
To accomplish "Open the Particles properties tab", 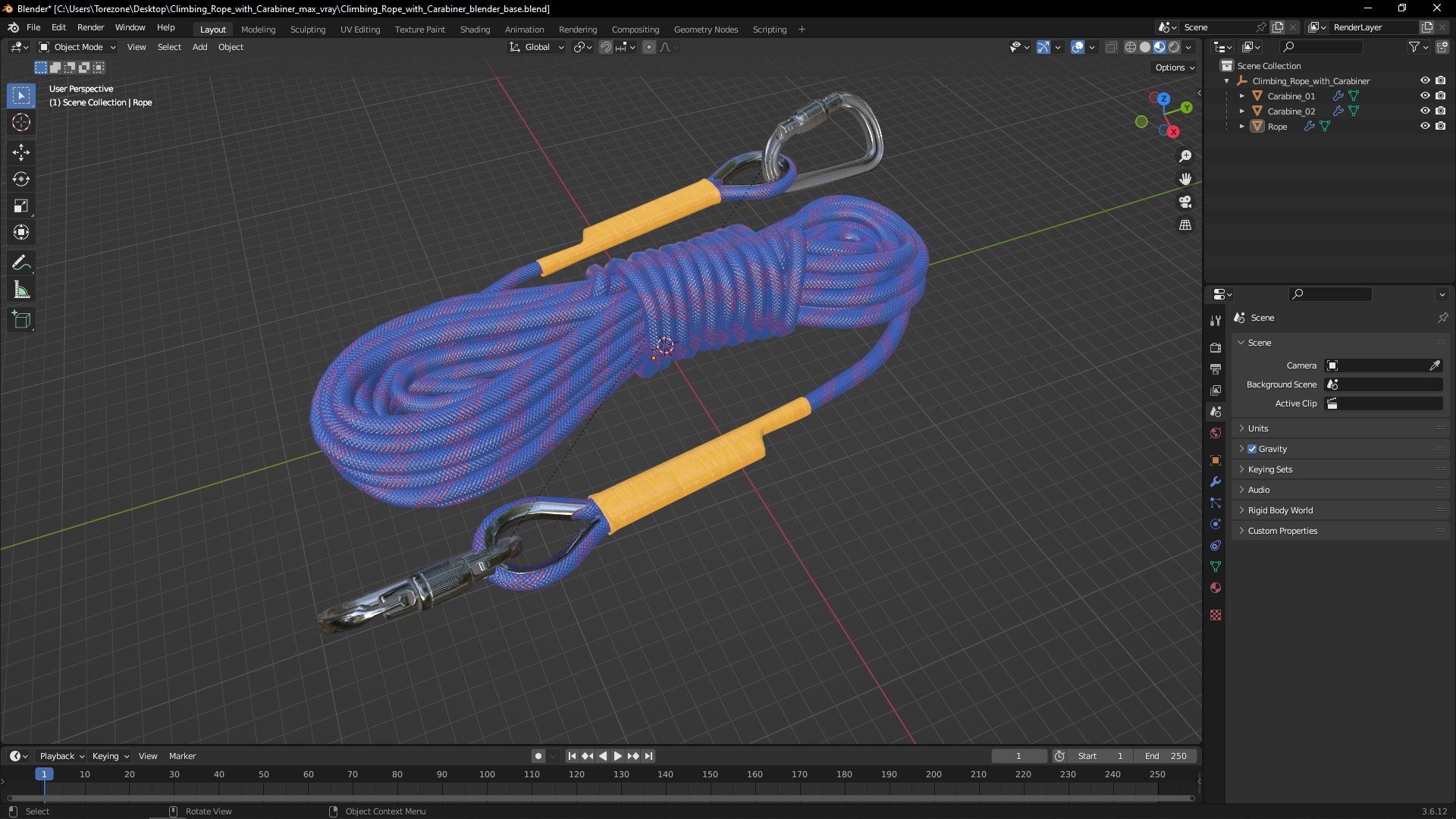I will (1216, 503).
